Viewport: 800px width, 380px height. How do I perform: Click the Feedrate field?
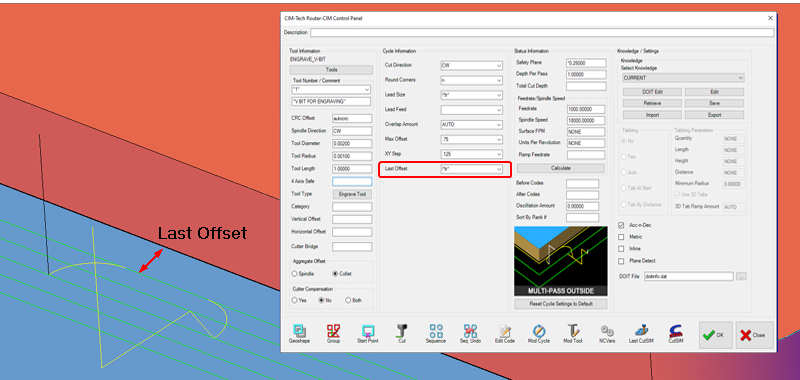coord(586,109)
